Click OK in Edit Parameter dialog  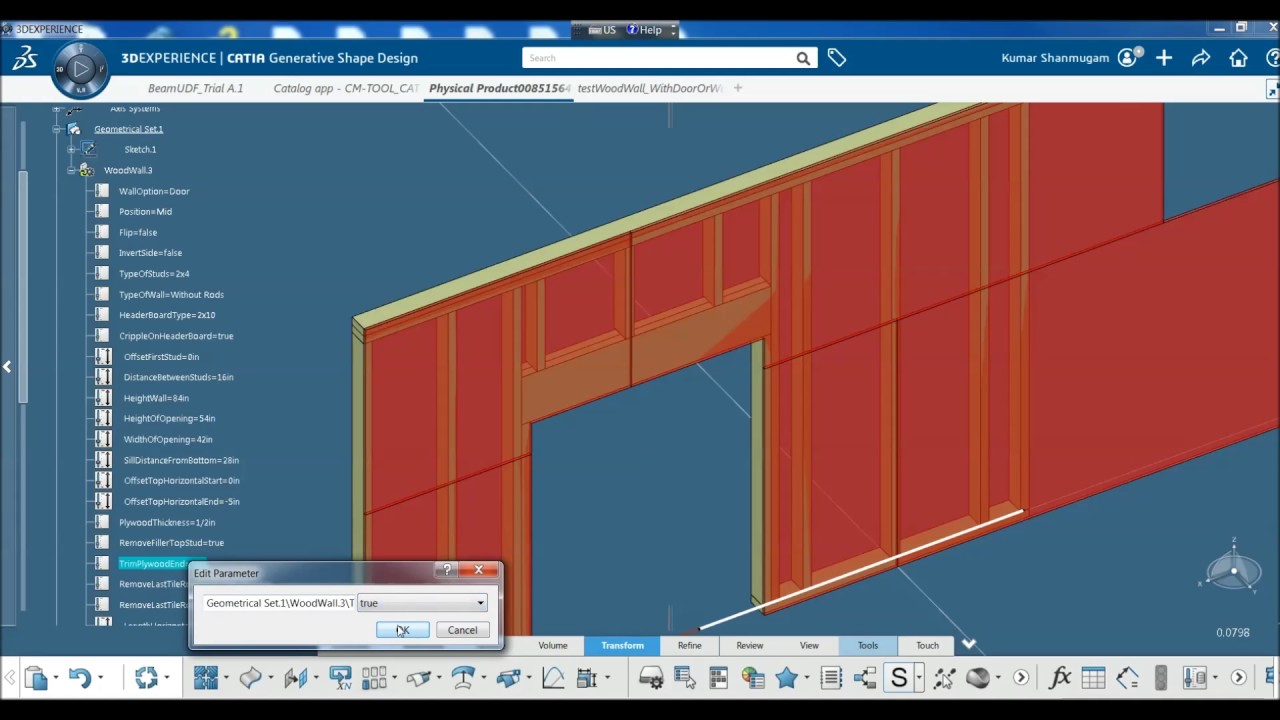point(402,630)
